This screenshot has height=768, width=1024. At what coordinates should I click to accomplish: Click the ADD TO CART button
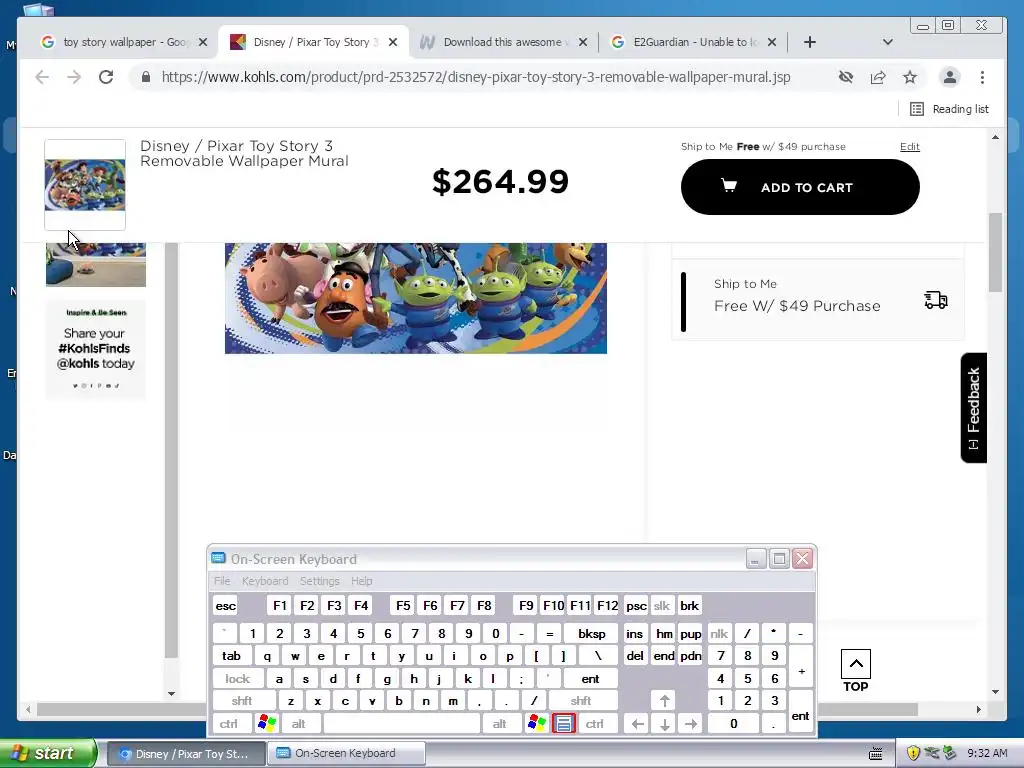[800, 187]
